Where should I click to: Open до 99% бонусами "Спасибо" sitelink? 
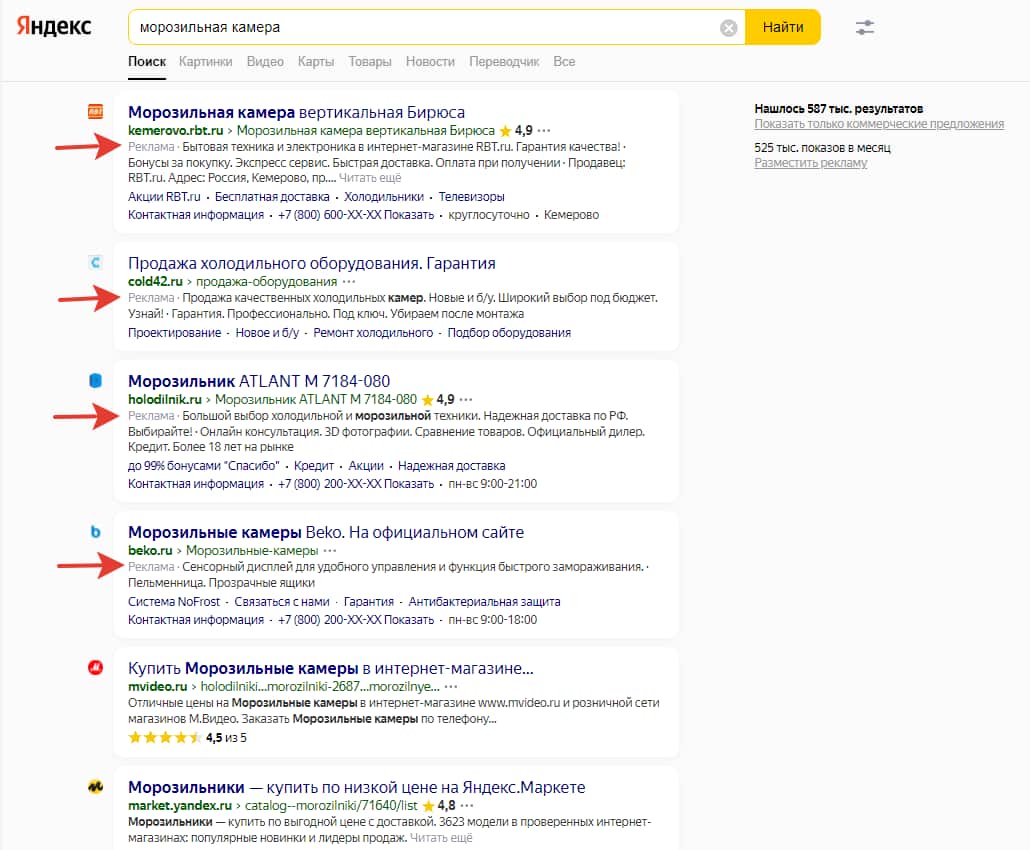[x=204, y=466]
